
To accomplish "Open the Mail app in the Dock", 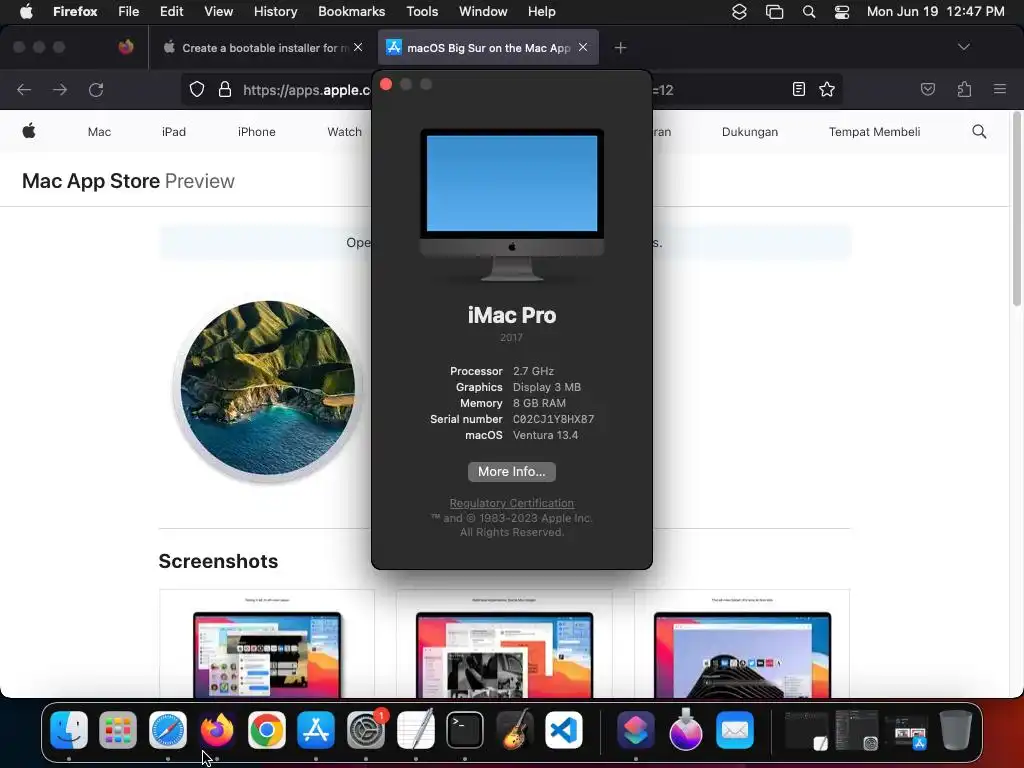I will click(735, 729).
